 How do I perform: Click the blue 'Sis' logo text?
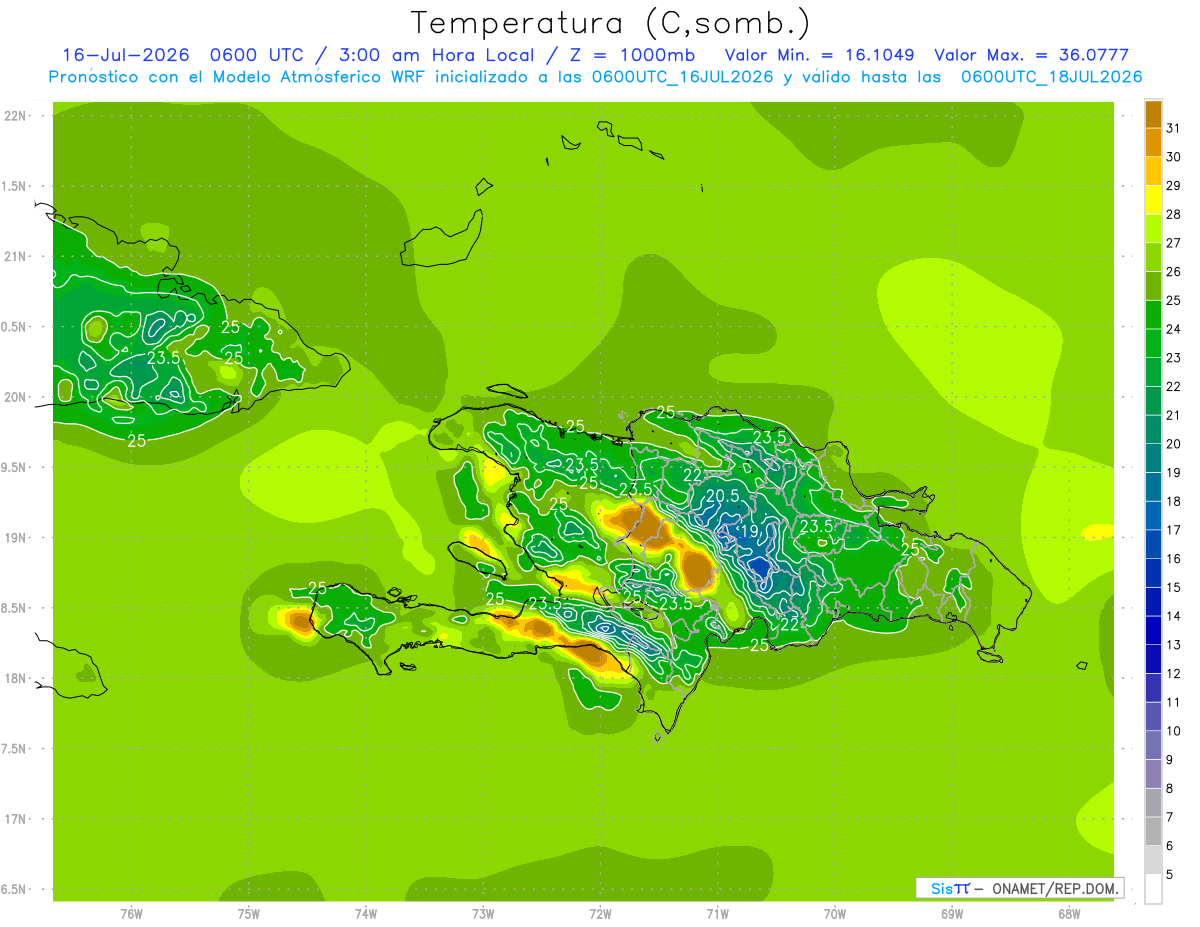[x=941, y=888]
